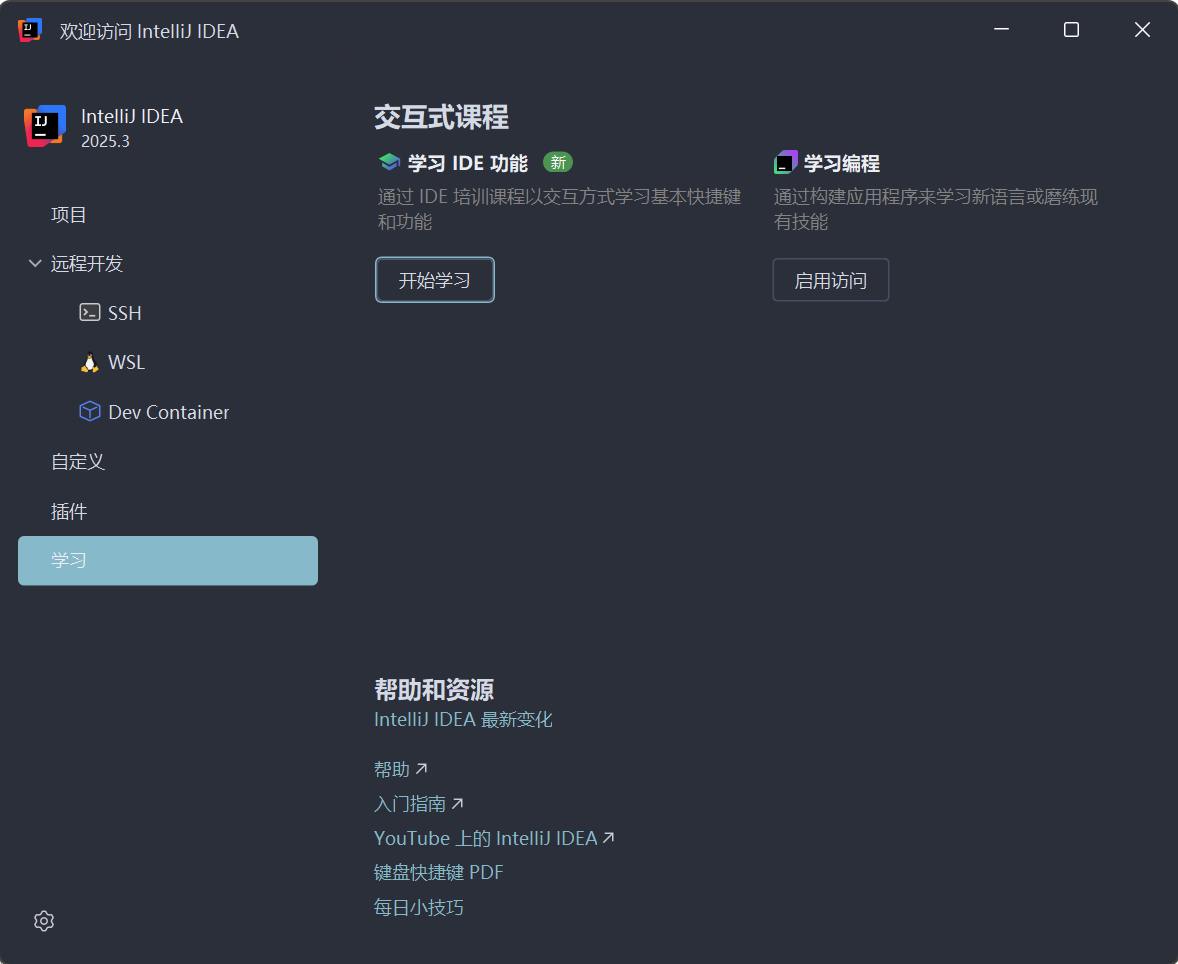Select the SSH terminal icon under 远程开发
This screenshot has width=1178, height=964.
click(87, 312)
